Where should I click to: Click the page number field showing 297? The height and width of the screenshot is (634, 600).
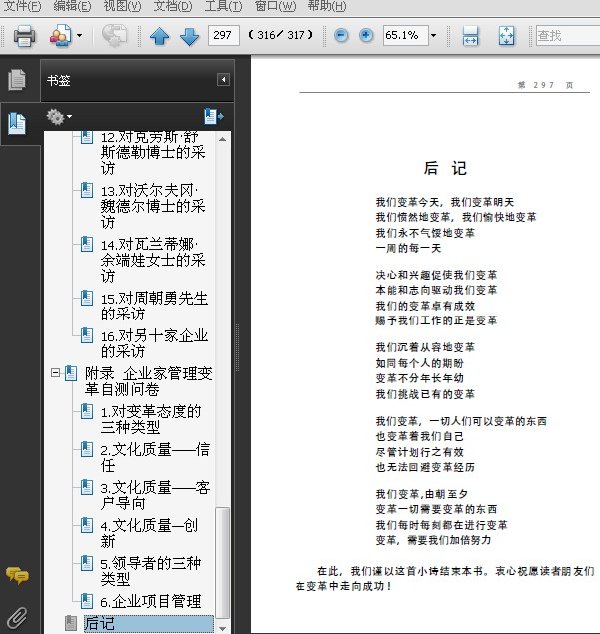pos(224,36)
